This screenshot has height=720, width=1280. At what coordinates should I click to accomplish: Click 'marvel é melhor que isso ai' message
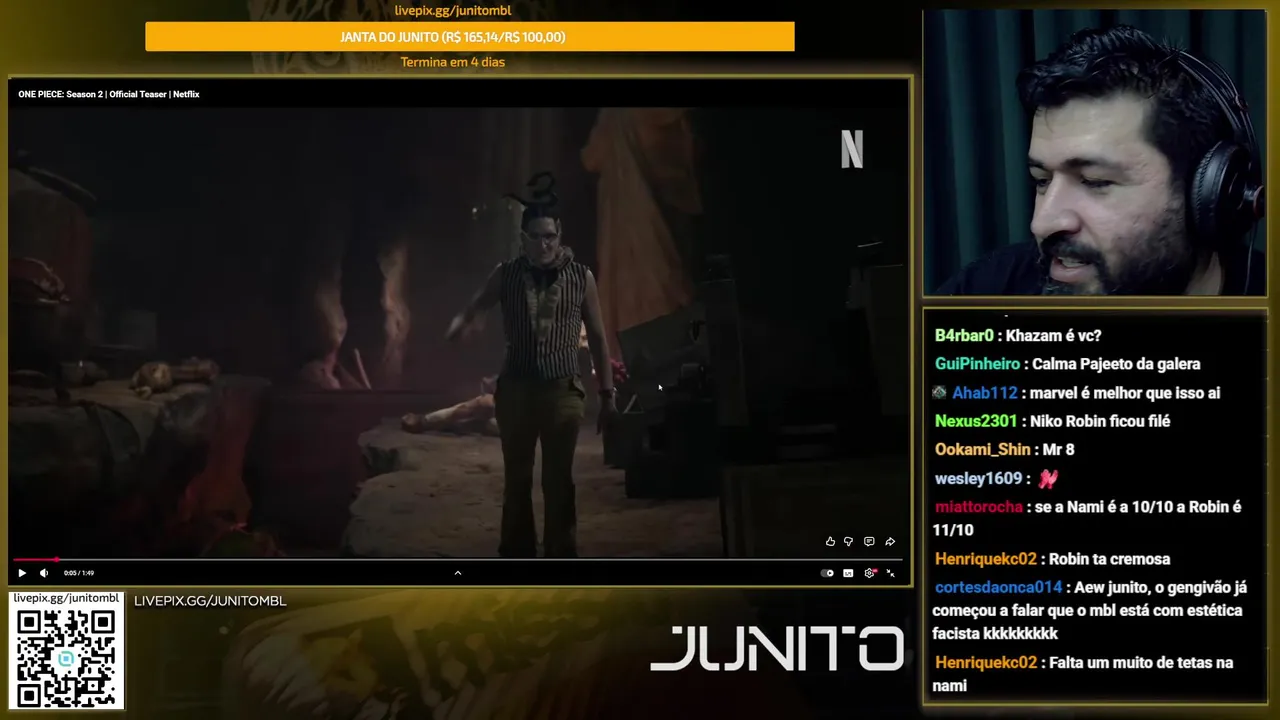[1125, 393]
